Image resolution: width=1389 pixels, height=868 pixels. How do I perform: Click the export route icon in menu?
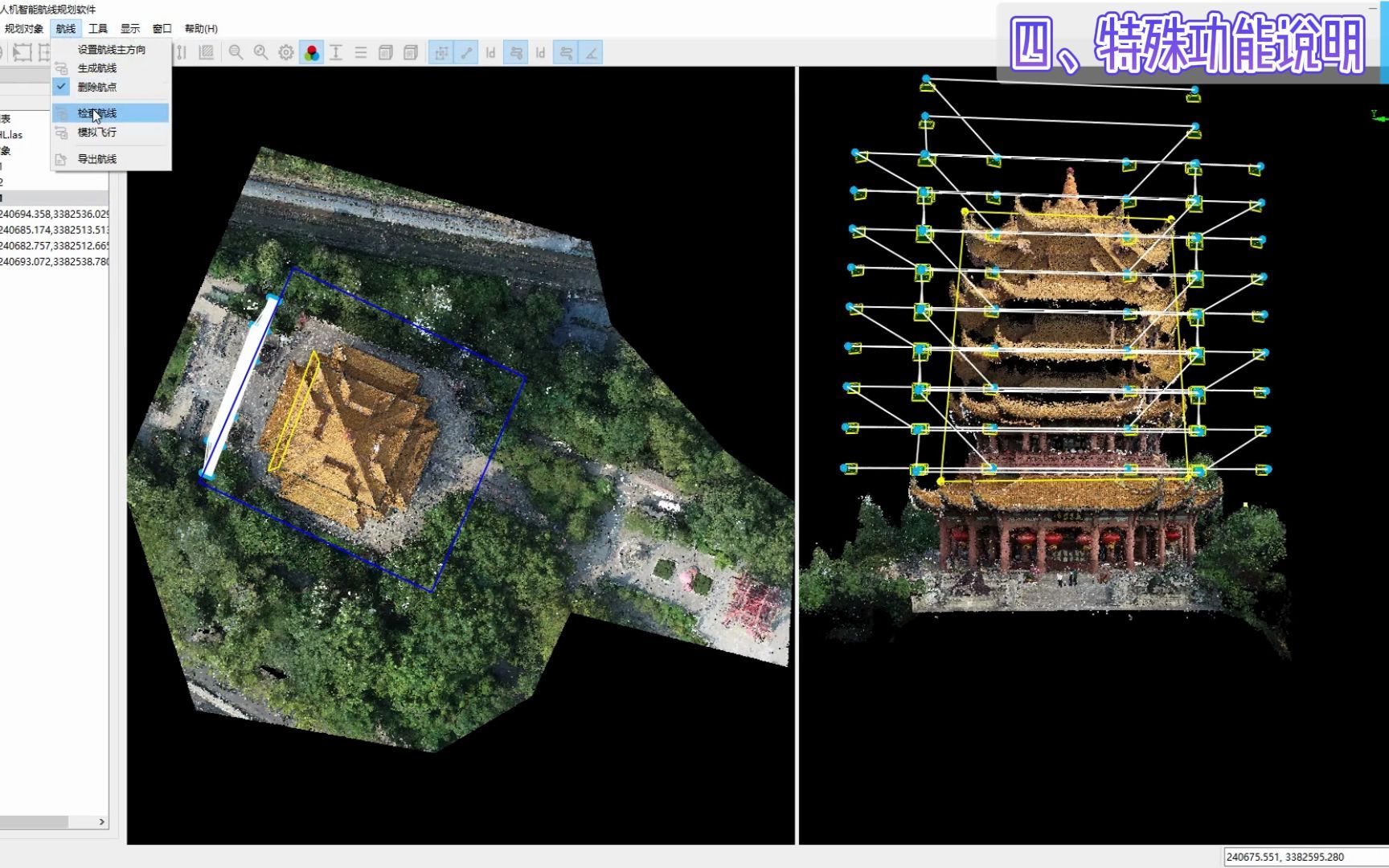tap(61, 159)
